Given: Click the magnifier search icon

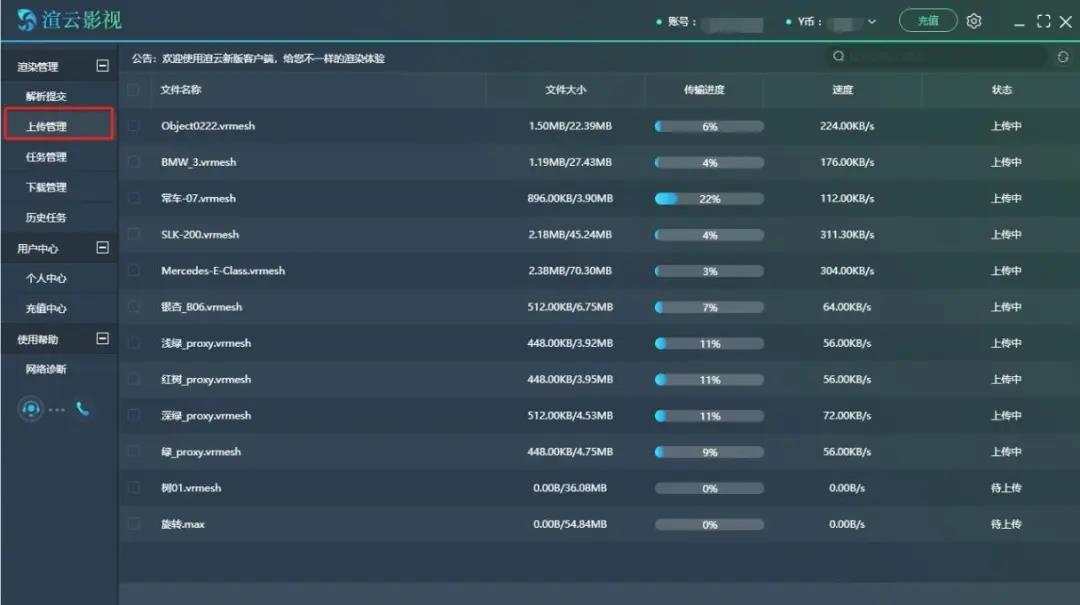Looking at the screenshot, I should (838, 57).
